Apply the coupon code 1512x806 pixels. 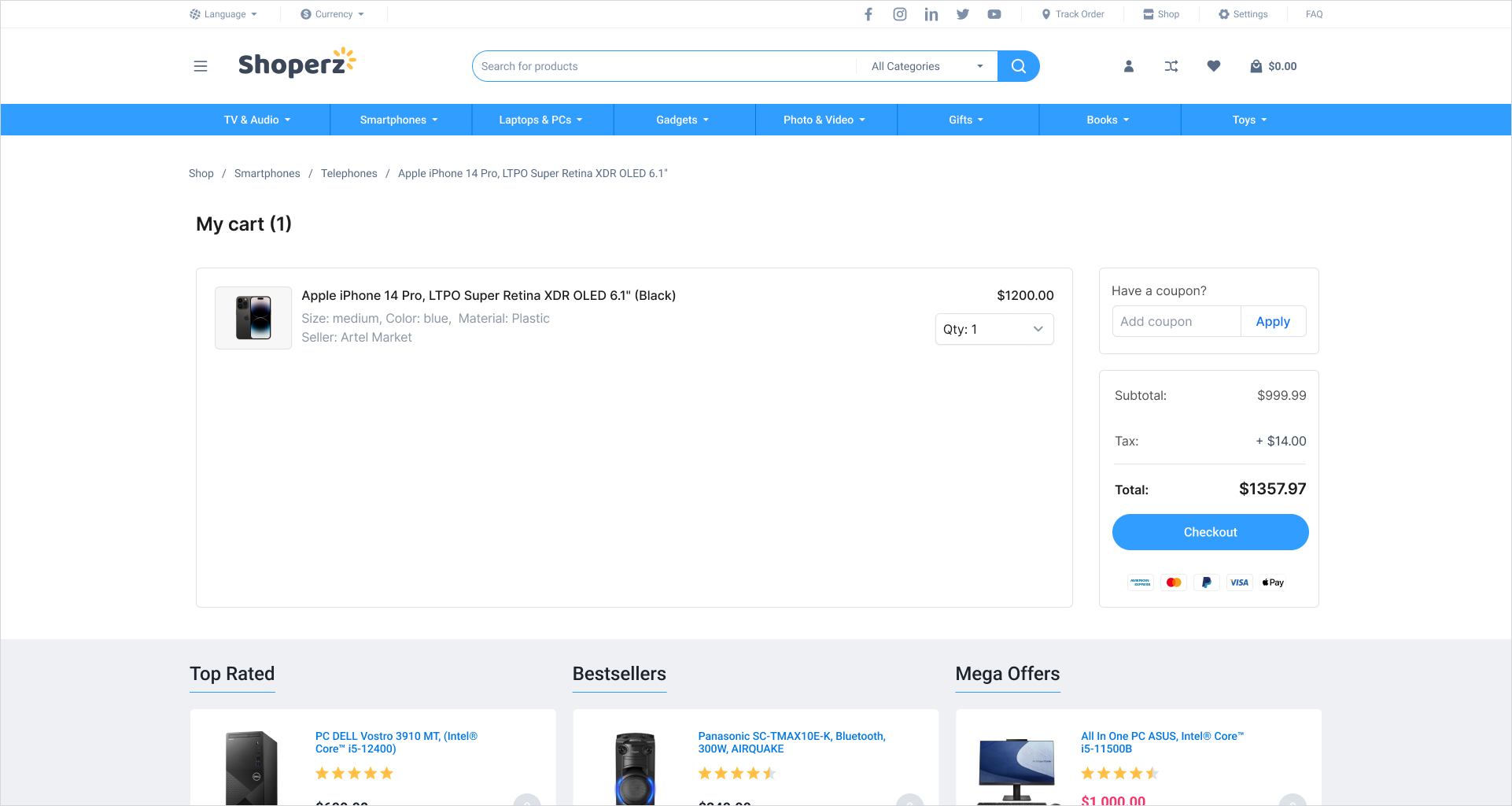tap(1273, 321)
